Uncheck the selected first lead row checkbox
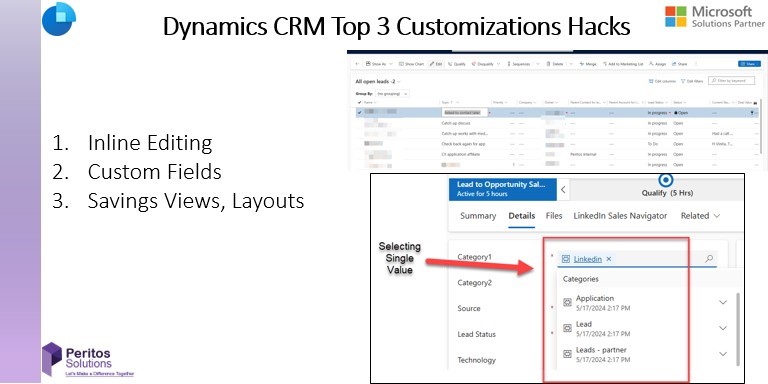The width and height of the screenshot is (768, 384). (x=360, y=112)
